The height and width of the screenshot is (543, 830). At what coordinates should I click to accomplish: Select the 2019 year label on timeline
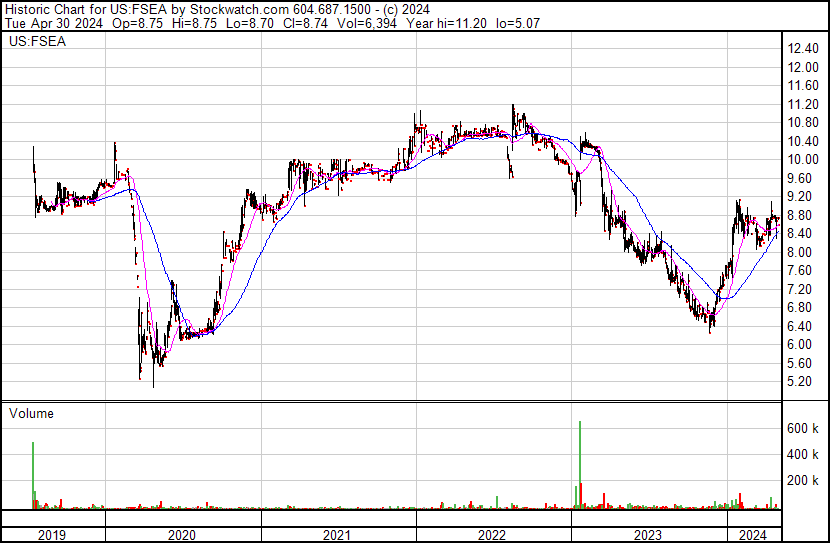tap(52, 535)
